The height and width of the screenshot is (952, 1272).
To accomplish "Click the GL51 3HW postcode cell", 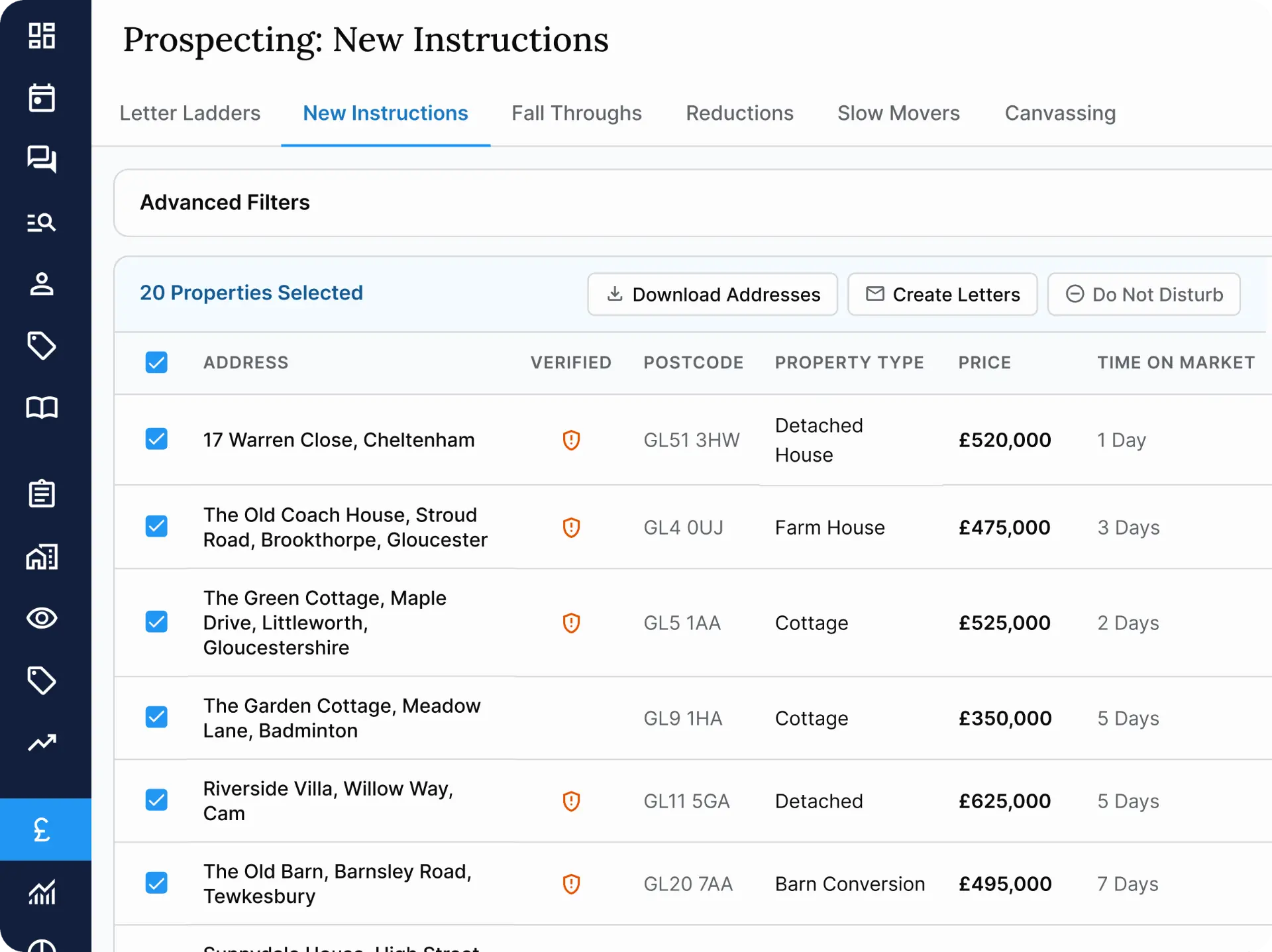I will coord(692,440).
